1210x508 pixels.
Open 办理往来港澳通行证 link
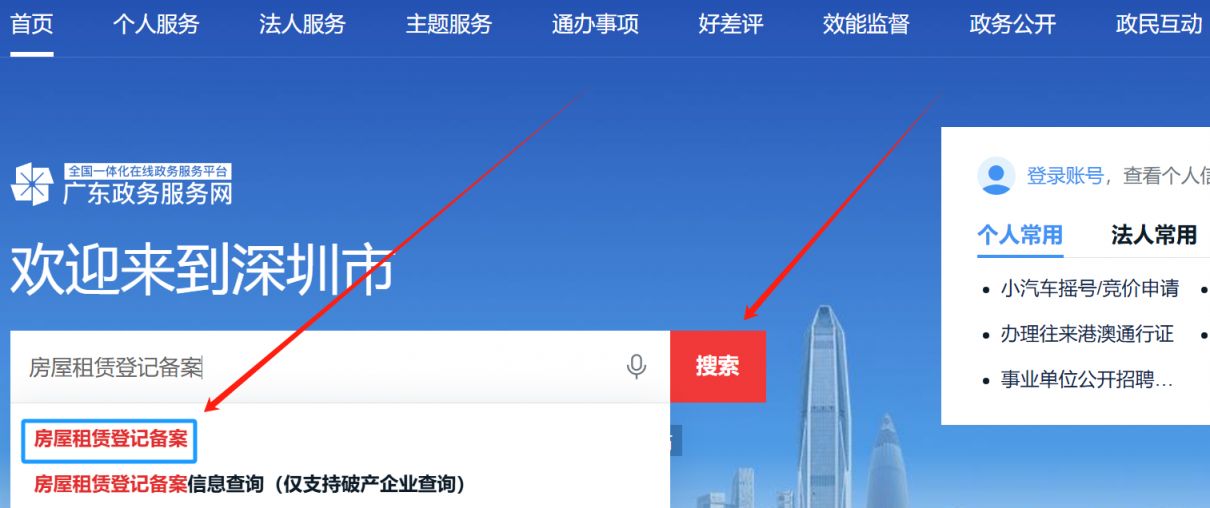(x=1087, y=334)
